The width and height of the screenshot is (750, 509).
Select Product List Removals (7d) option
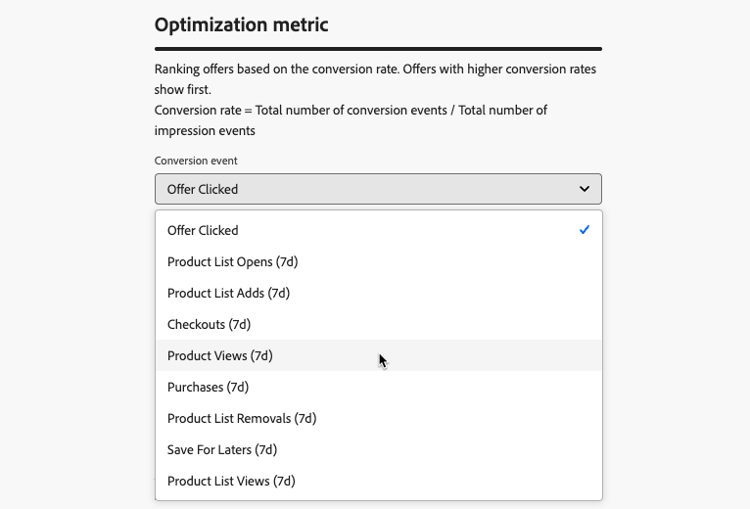click(241, 418)
